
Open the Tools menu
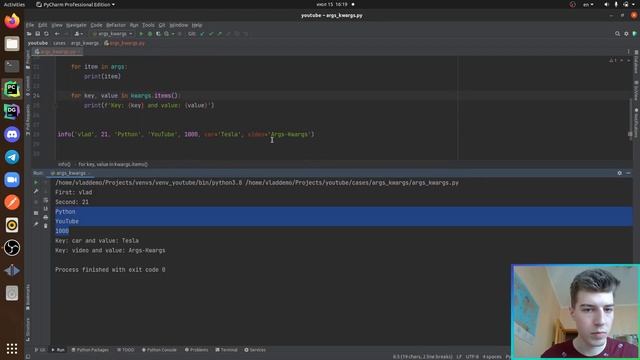click(148, 25)
